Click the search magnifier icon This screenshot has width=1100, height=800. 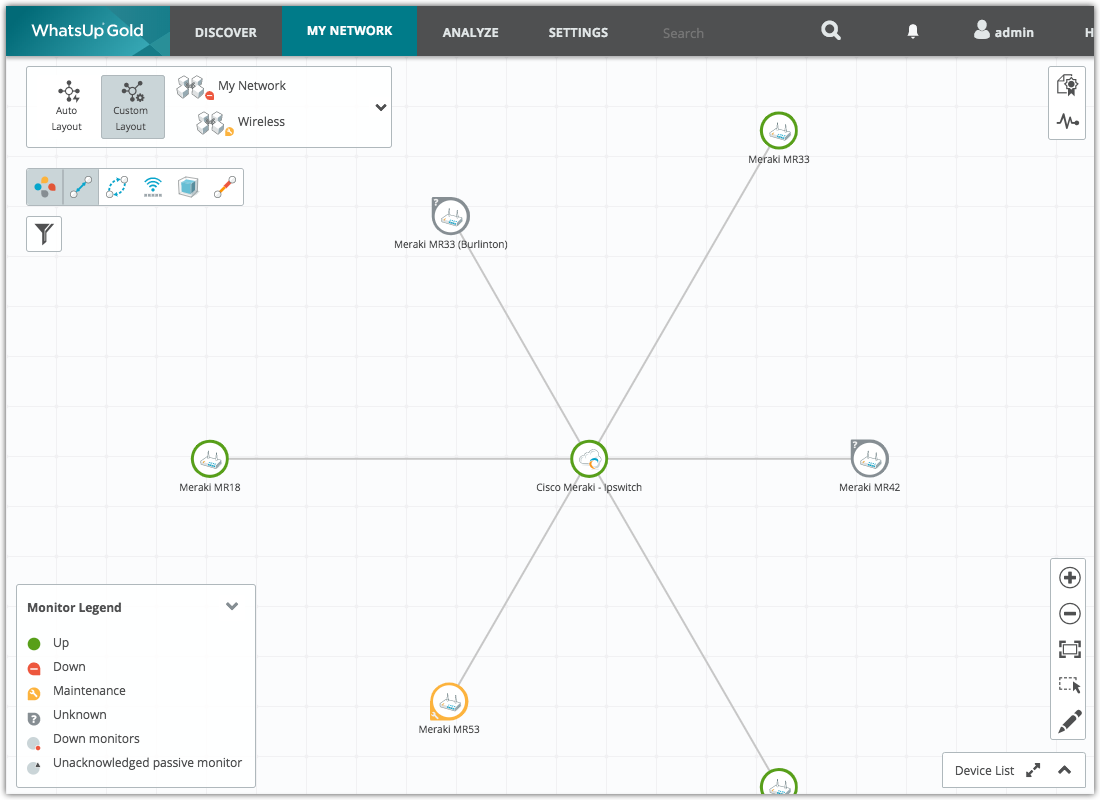tap(831, 31)
